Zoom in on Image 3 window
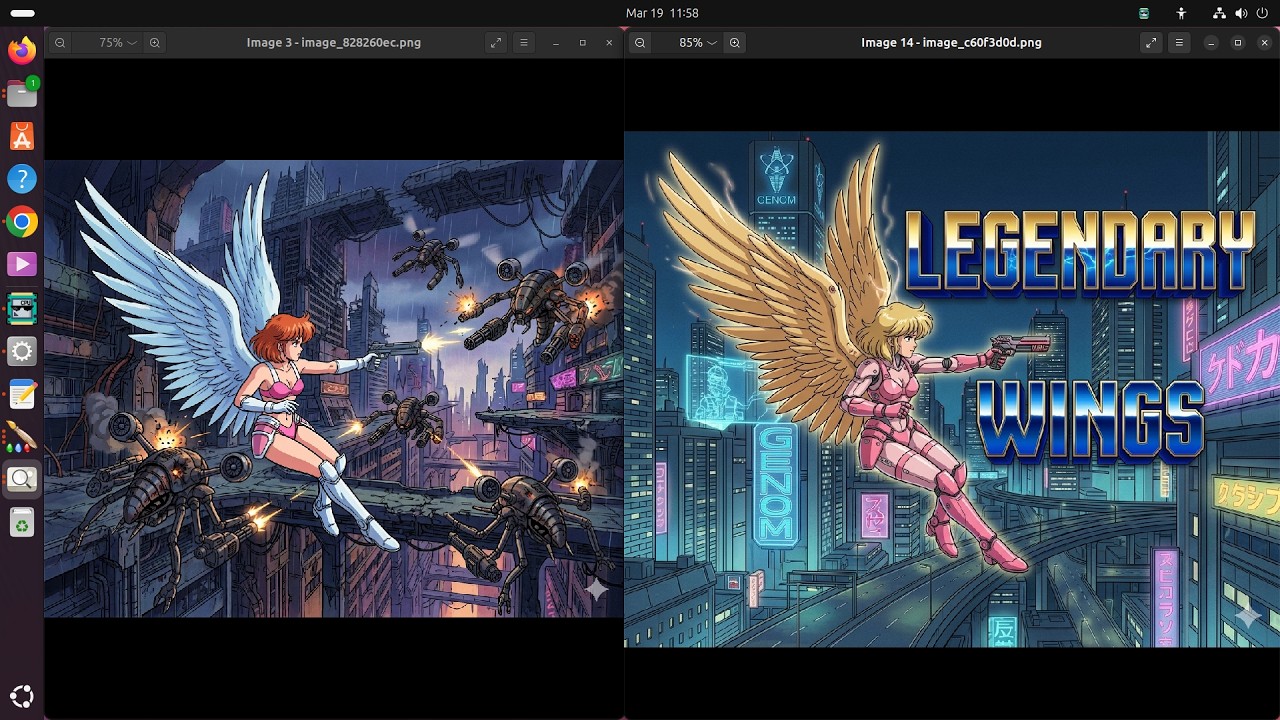The height and width of the screenshot is (720, 1280). point(155,43)
